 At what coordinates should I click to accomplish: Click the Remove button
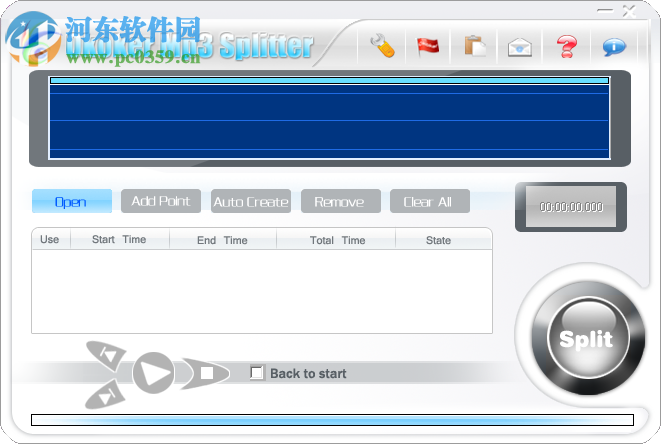coord(341,201)
